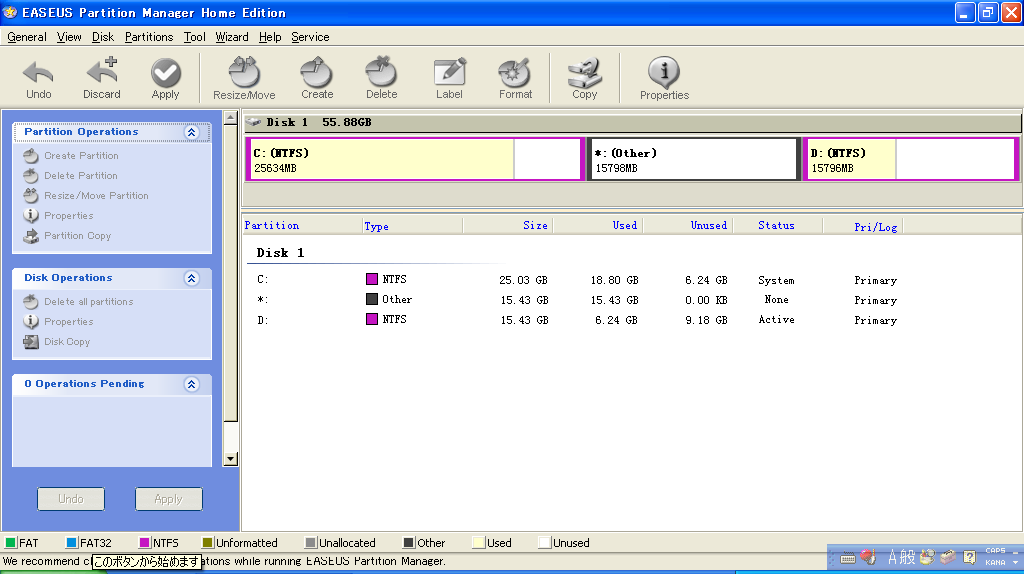
Task: Sort by the Size column header
Action: point(508,225)
